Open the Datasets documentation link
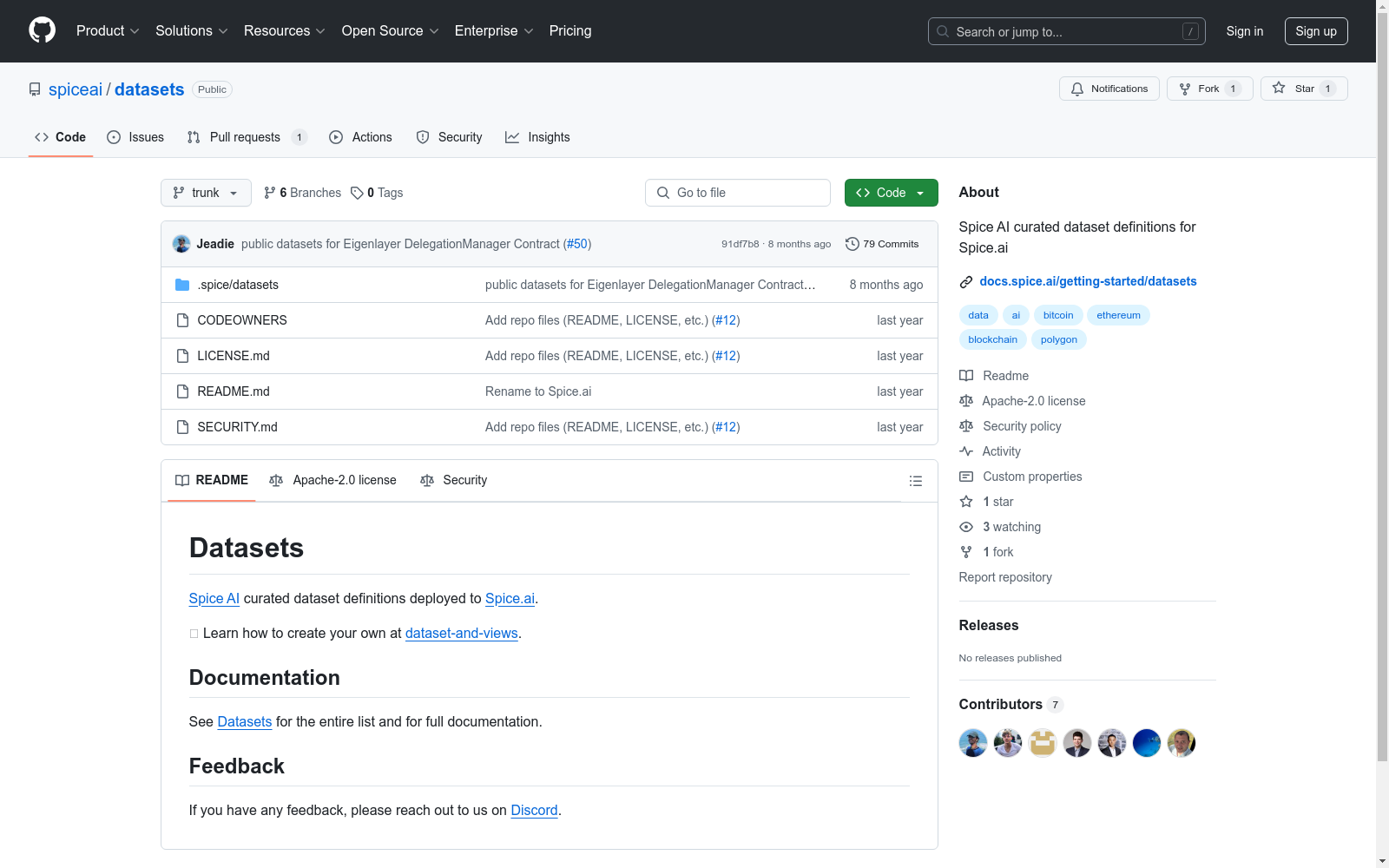The height and width of the screenshot is (868, 1389). pos(244,721)
